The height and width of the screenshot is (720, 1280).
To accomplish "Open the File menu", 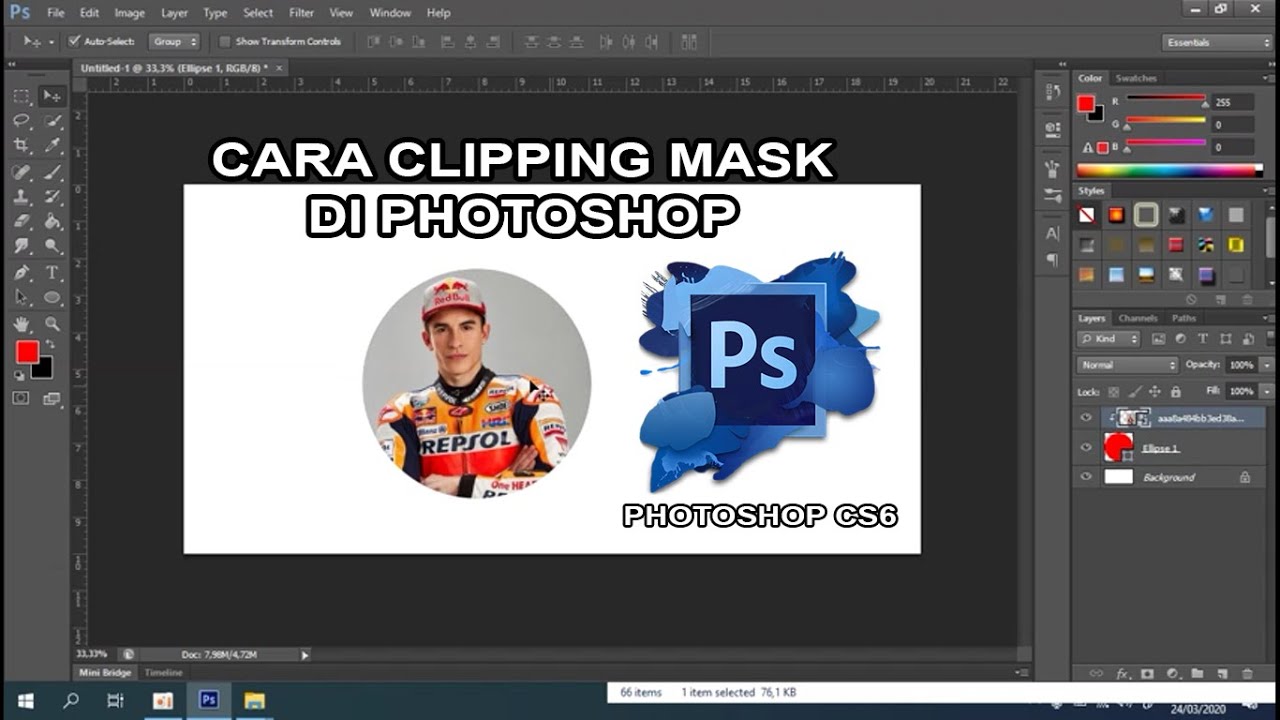I will coord(56,13).
